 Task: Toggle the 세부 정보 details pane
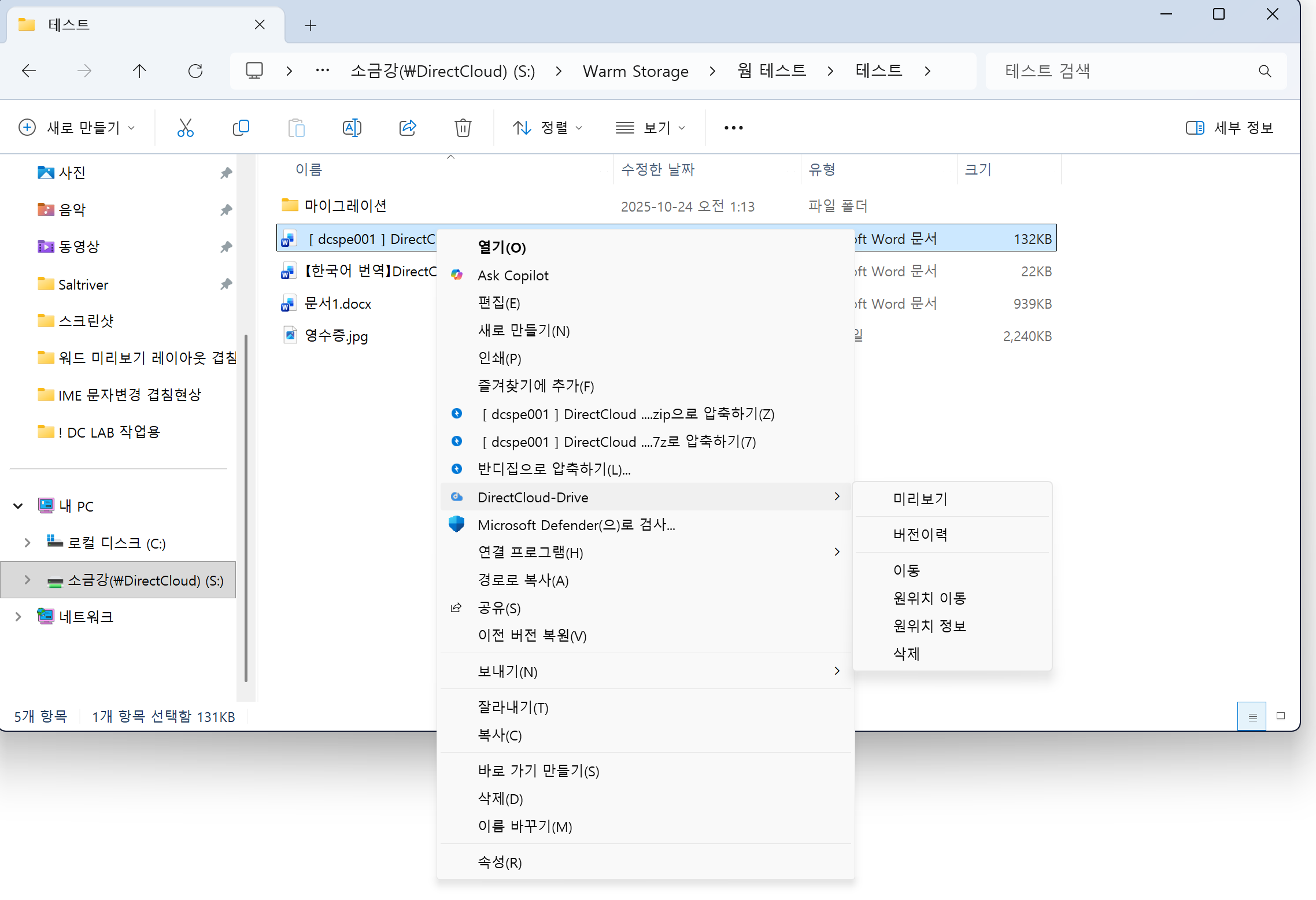[x=1229, y=128]
